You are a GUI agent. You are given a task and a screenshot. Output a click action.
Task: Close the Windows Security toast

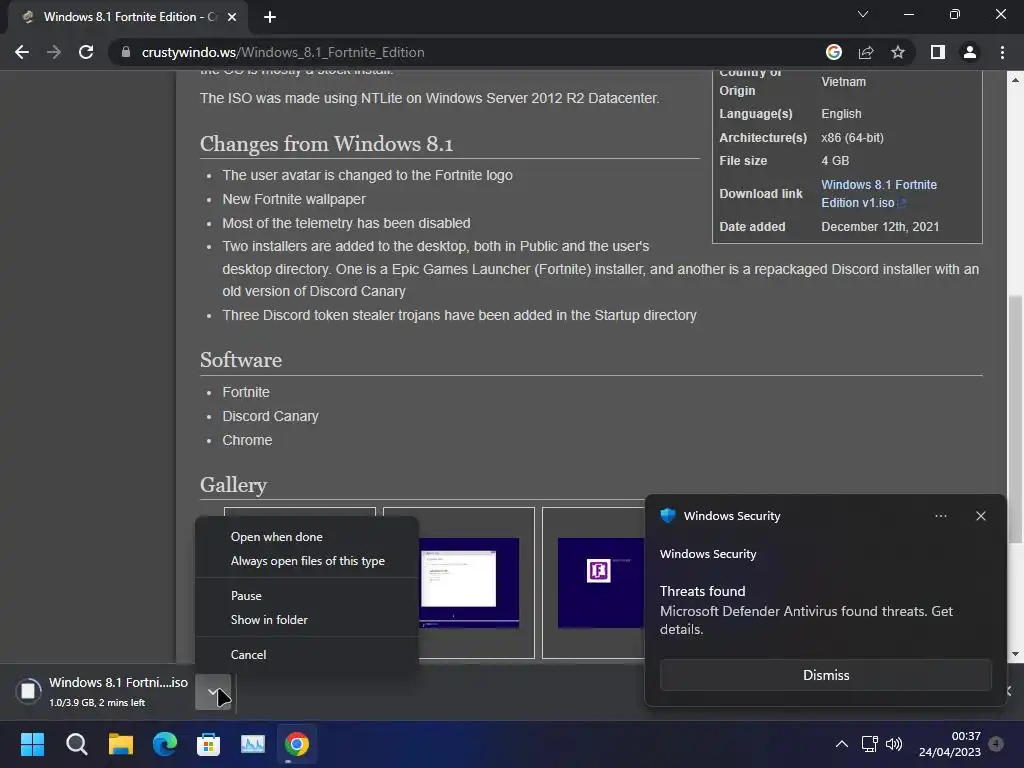[980, 516]
